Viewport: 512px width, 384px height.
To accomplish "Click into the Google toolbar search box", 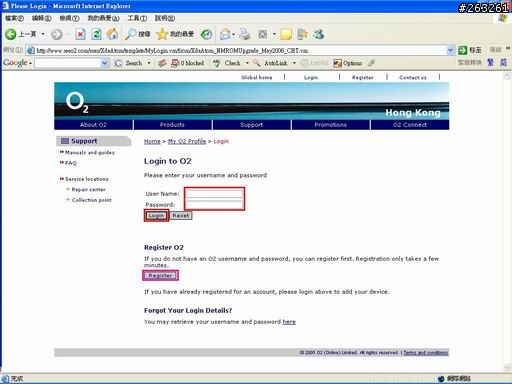I will click(x=68, y=63).
